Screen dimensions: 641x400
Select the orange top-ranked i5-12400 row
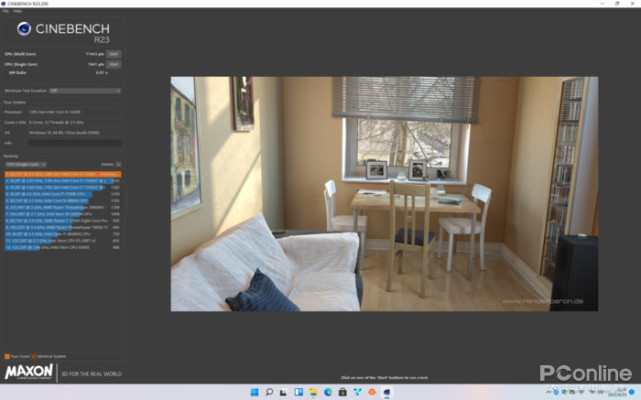pos(63,174)
